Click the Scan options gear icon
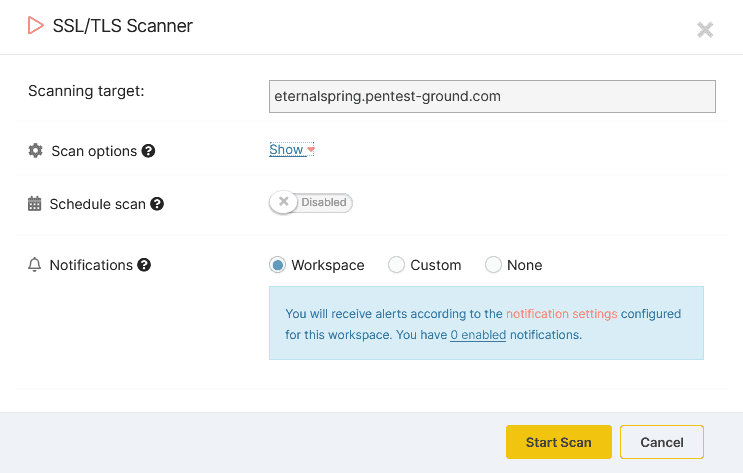Viewport: 743px width, 473px height. pyautogui.click(x=36, y=151)
